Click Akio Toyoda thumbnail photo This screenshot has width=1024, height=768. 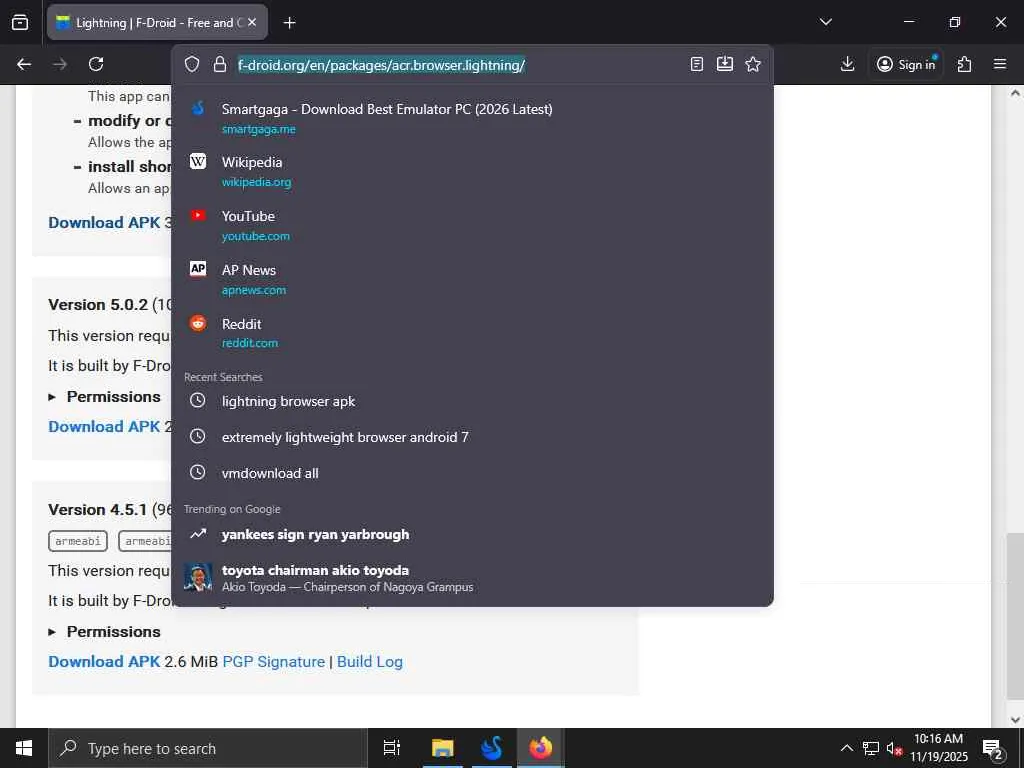tap(198, 577)
